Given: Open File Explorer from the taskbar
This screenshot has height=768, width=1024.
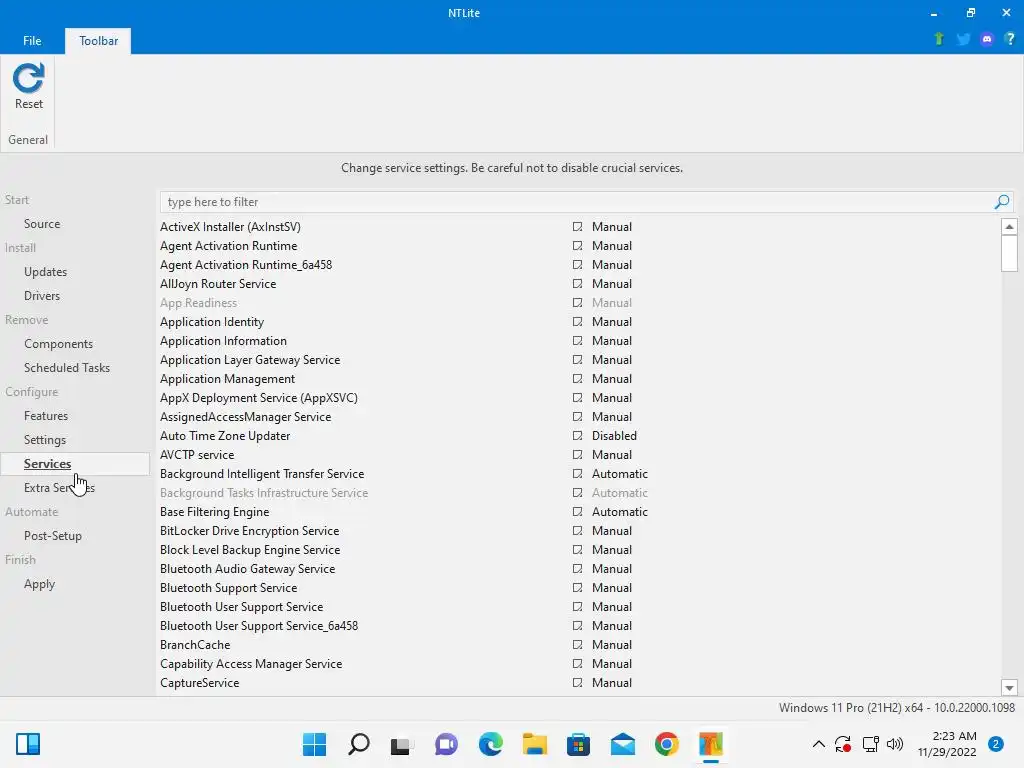Looking at the screenshot, I should (534, 744).
